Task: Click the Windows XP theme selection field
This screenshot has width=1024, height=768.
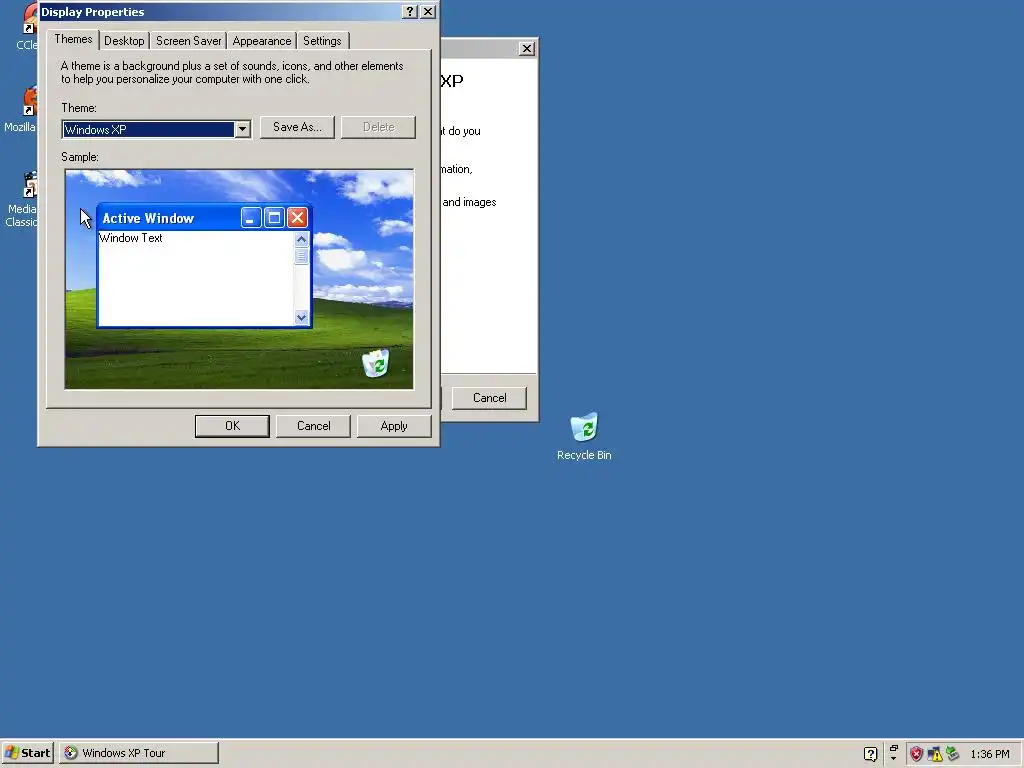Action: click(149, 129)
